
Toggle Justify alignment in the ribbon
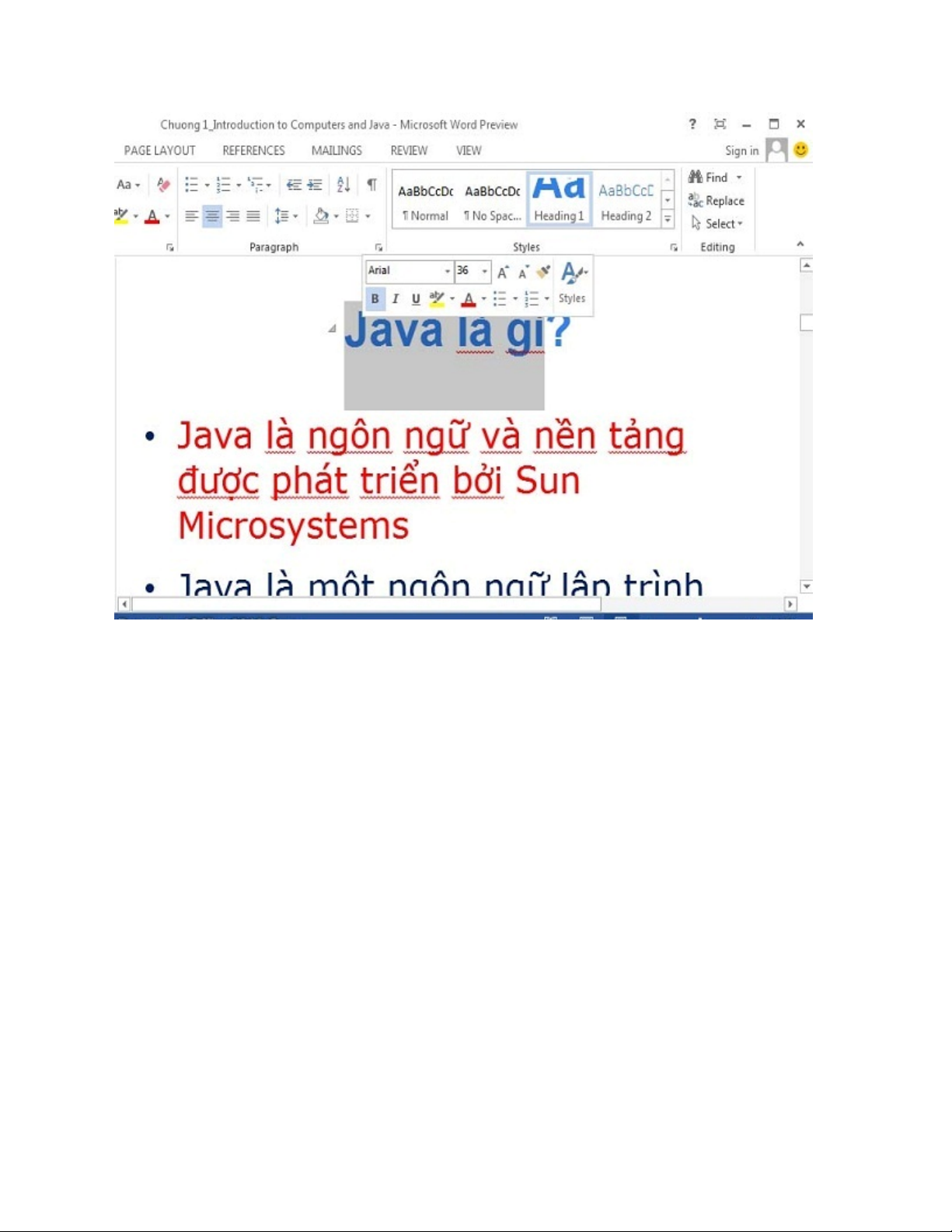tap(253, 216)
